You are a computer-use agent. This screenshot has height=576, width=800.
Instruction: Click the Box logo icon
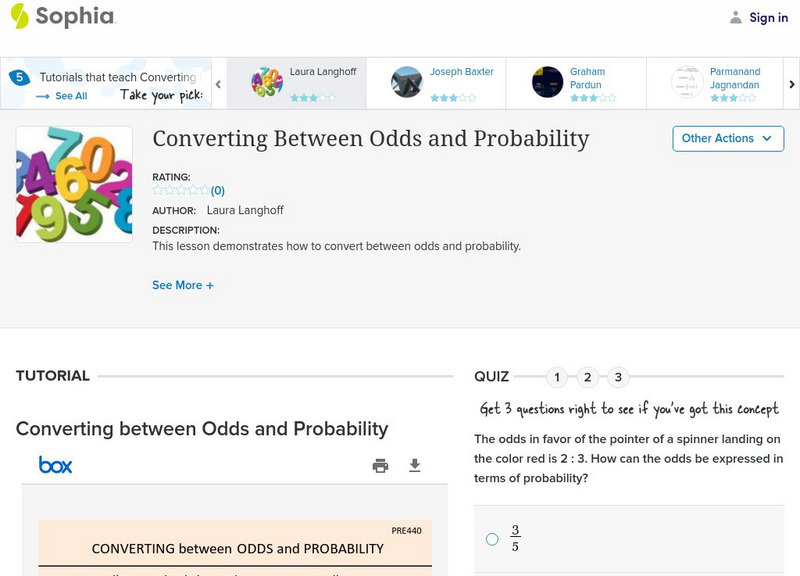[x=55, y=465]
